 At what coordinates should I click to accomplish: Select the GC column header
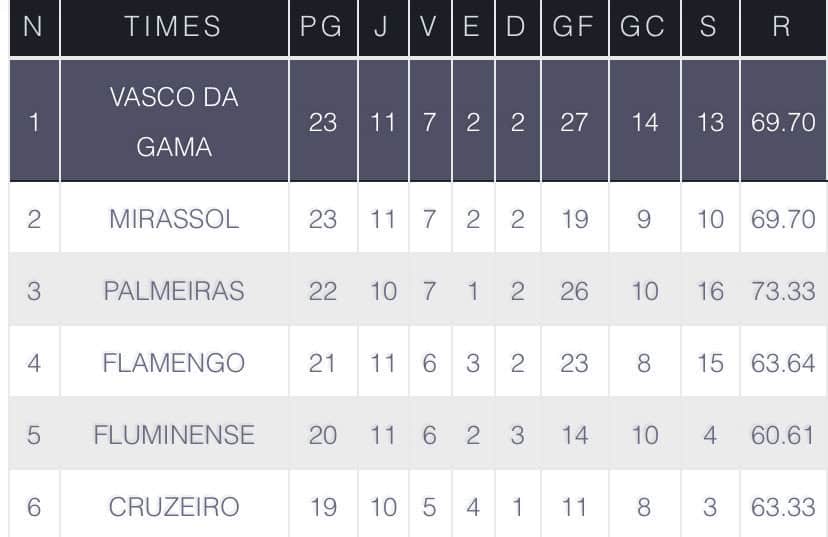pos(643,28)
